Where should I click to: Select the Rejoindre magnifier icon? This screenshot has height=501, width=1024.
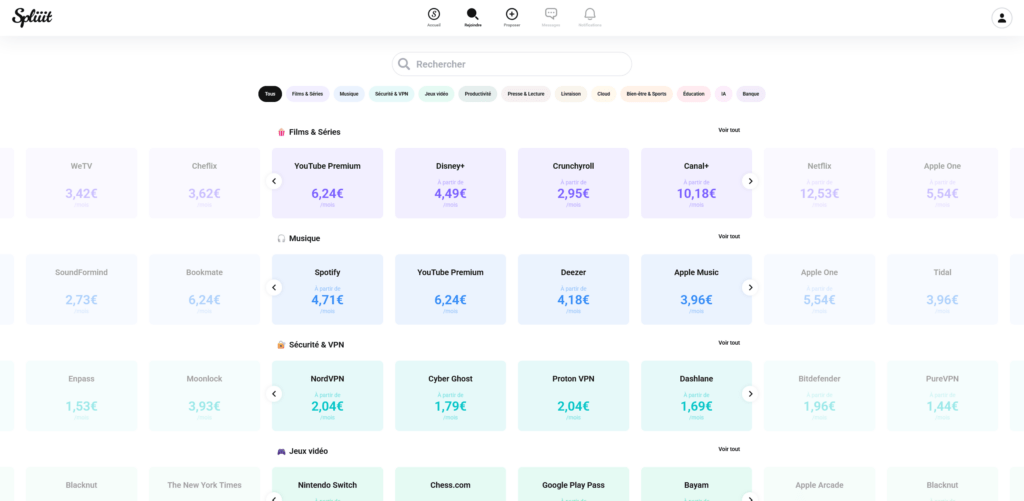pos(473,14)
